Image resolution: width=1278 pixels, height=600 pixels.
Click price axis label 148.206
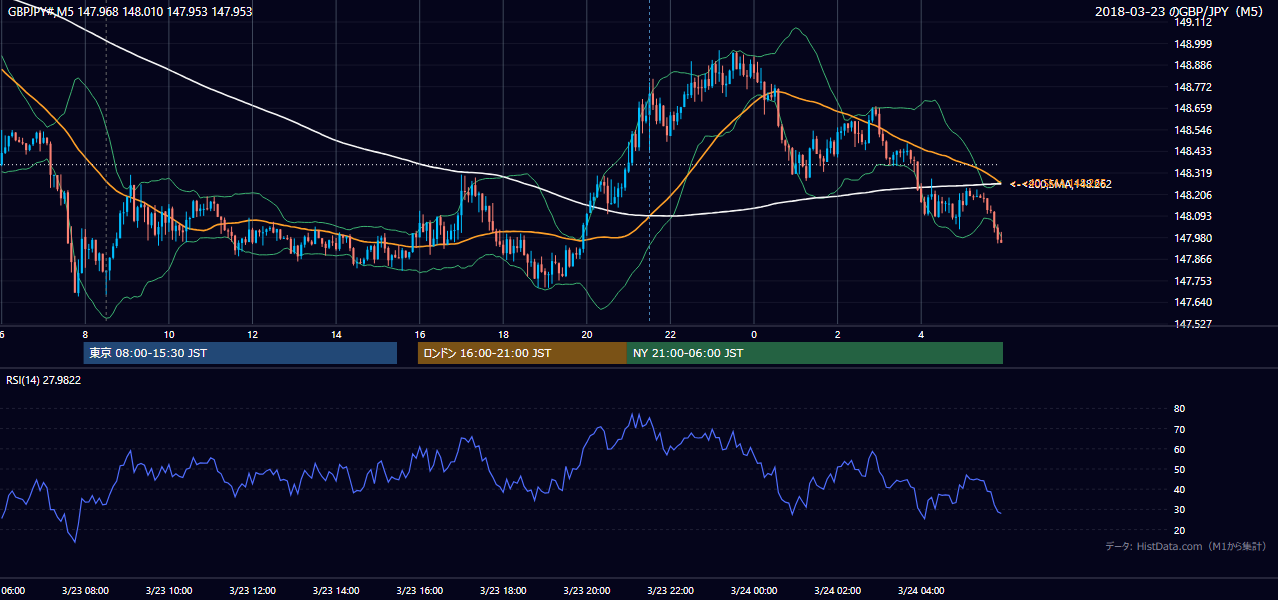(x=1193, y=195)
